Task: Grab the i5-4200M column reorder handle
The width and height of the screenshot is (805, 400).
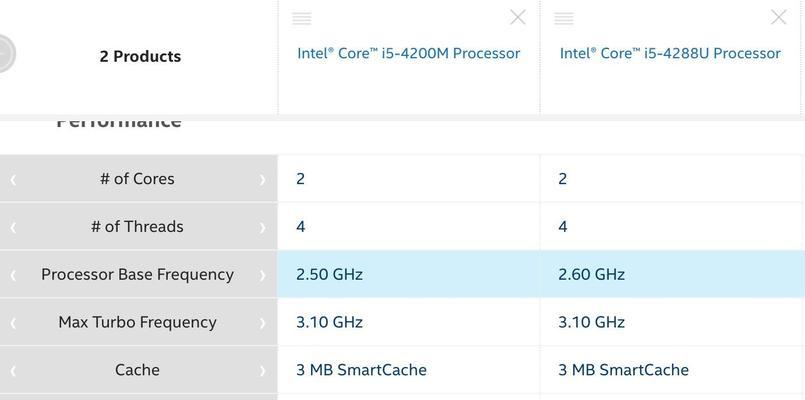Action: tap(301, 18)
